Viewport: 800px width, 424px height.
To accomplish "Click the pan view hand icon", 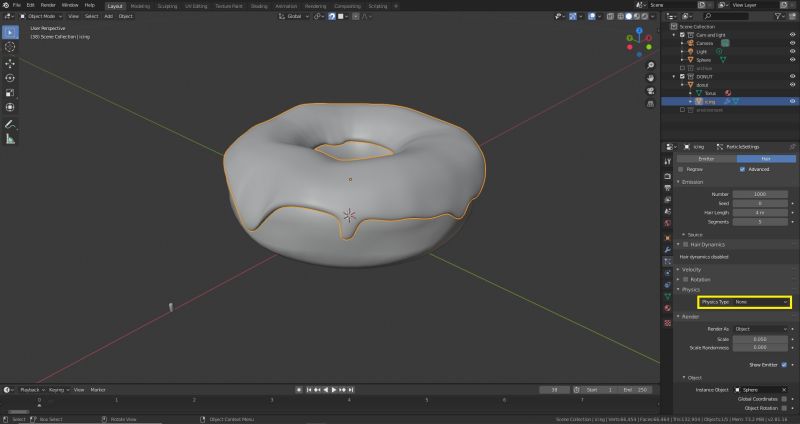I will (650, 78).
